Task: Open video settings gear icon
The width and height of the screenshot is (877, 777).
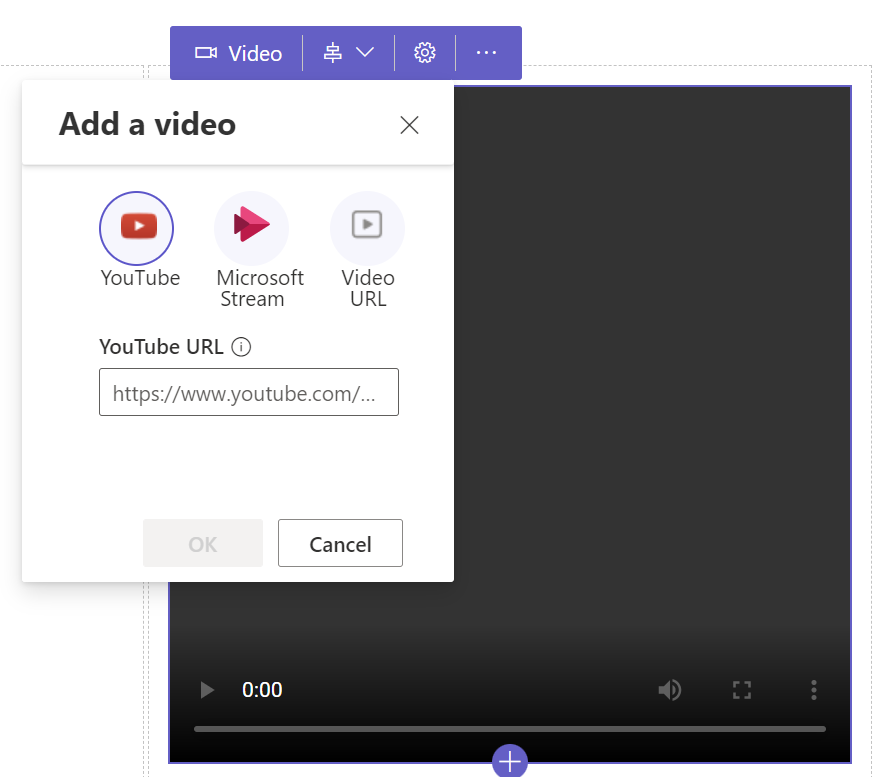Action: tap(425, 53)
